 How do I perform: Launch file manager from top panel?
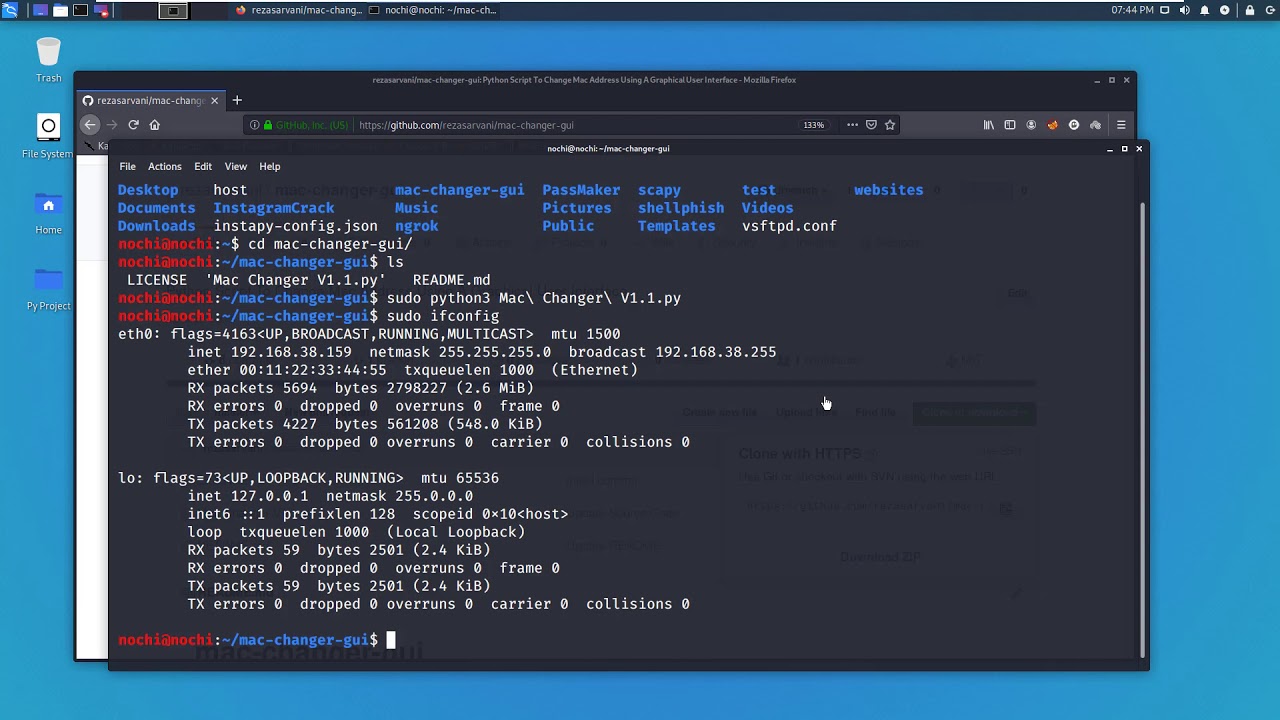tap(60, 10)
